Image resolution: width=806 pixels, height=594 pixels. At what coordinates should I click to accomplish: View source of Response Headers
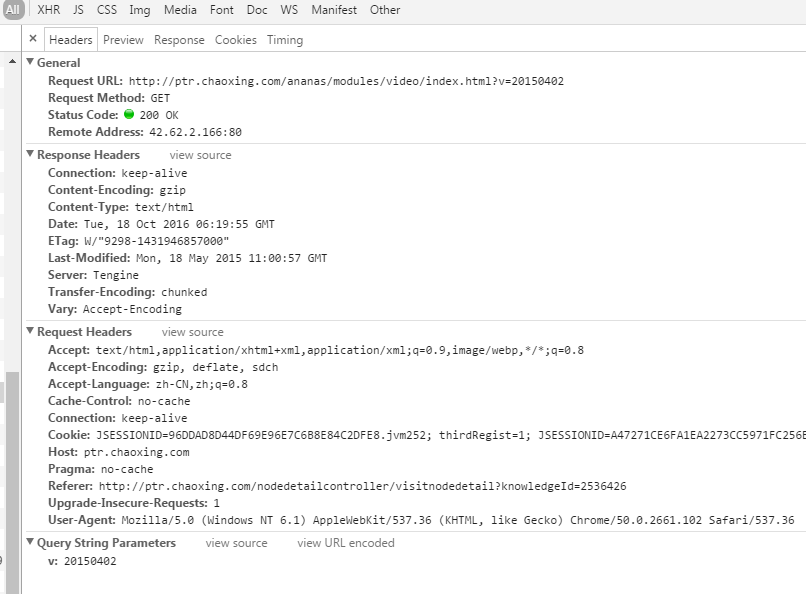[x=200, y=155]
